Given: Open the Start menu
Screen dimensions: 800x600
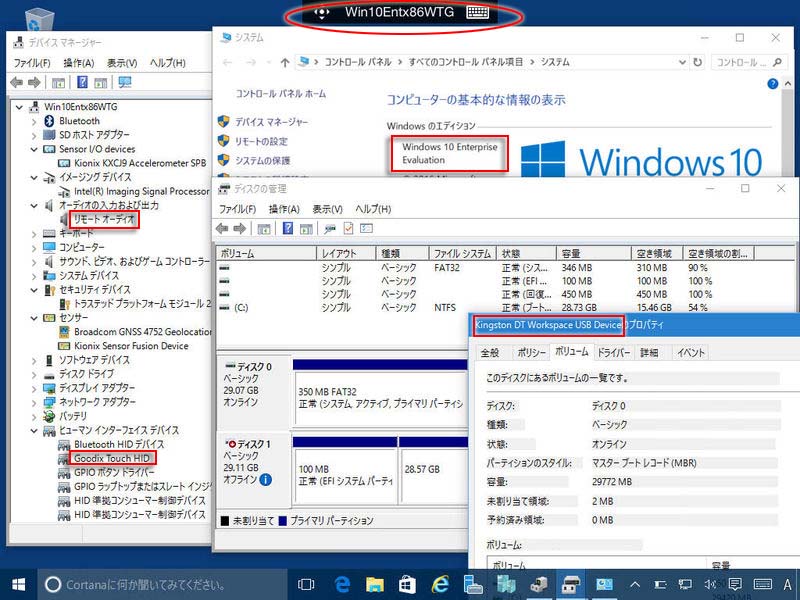Looking at the screenshot, I should (x=18, y=584).
